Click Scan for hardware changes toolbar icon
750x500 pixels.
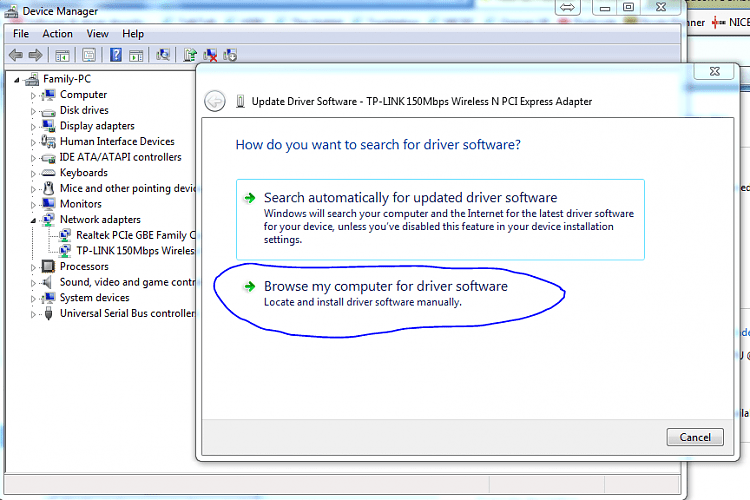pos(163,55)
